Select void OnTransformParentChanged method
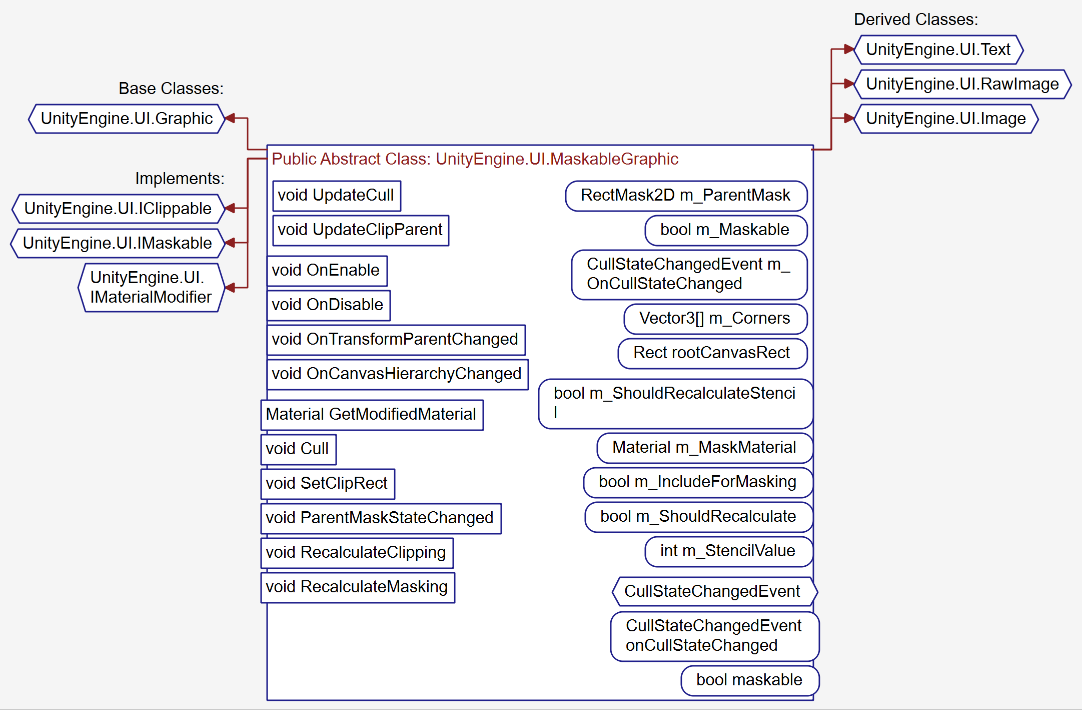 tap(395, 339)
